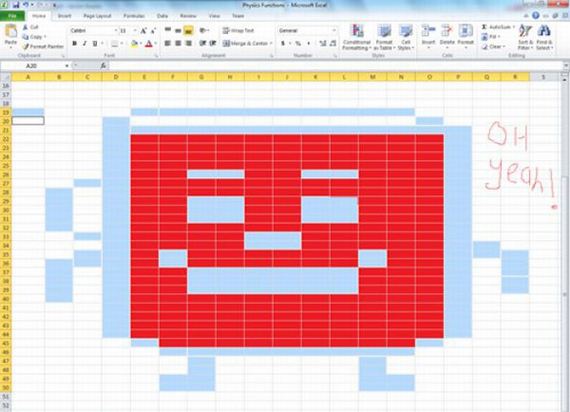Click the Merge & Center button

pos(246,43)
